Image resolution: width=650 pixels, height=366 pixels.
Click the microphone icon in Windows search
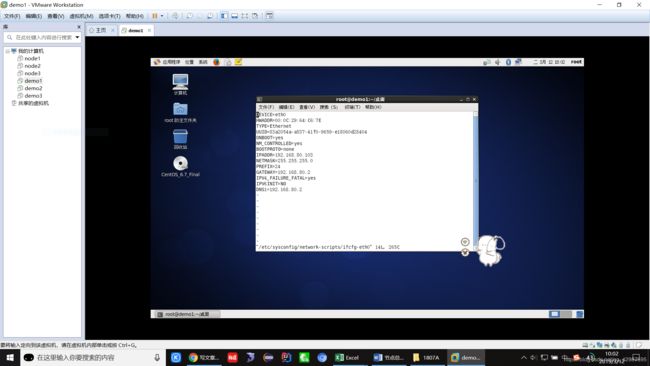tap(157, 357)
